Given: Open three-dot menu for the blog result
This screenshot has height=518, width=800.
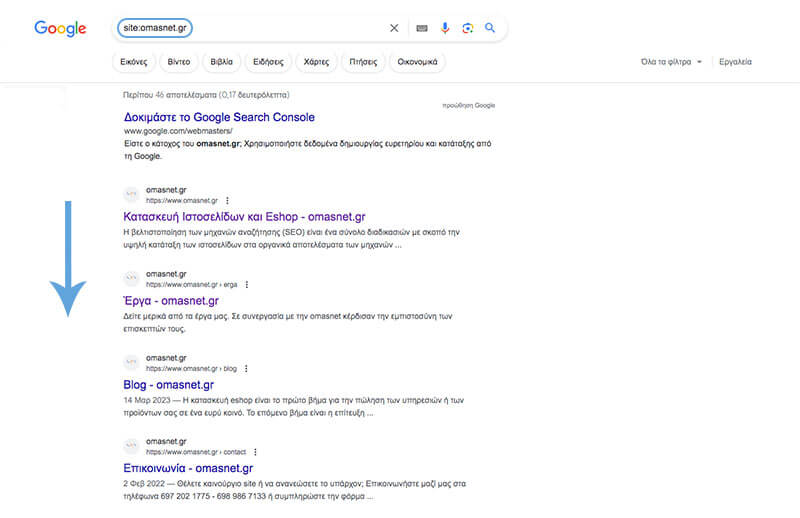Looking at the screenshot, I should 246,368.
